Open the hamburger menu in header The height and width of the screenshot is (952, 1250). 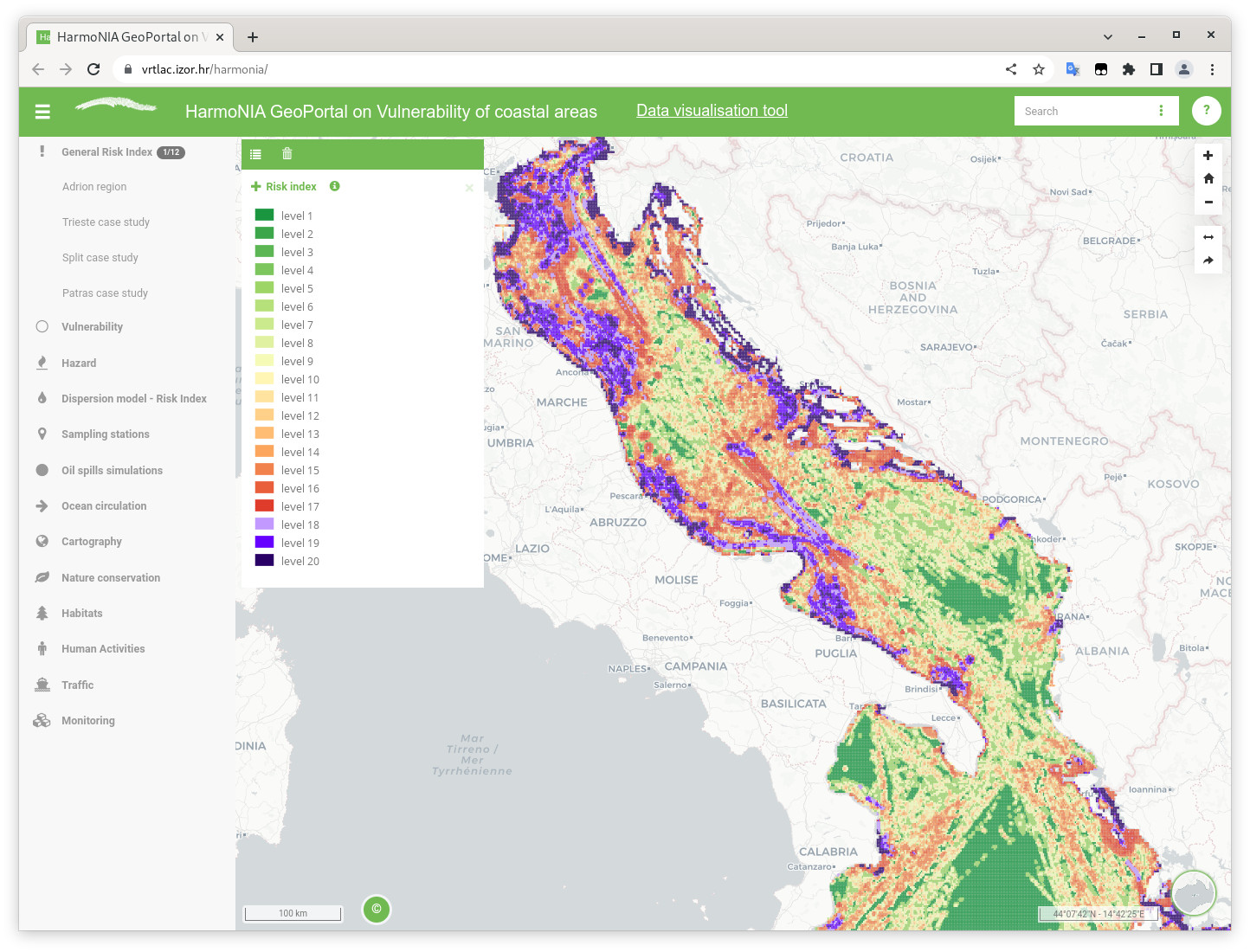(x=42, y=112)
